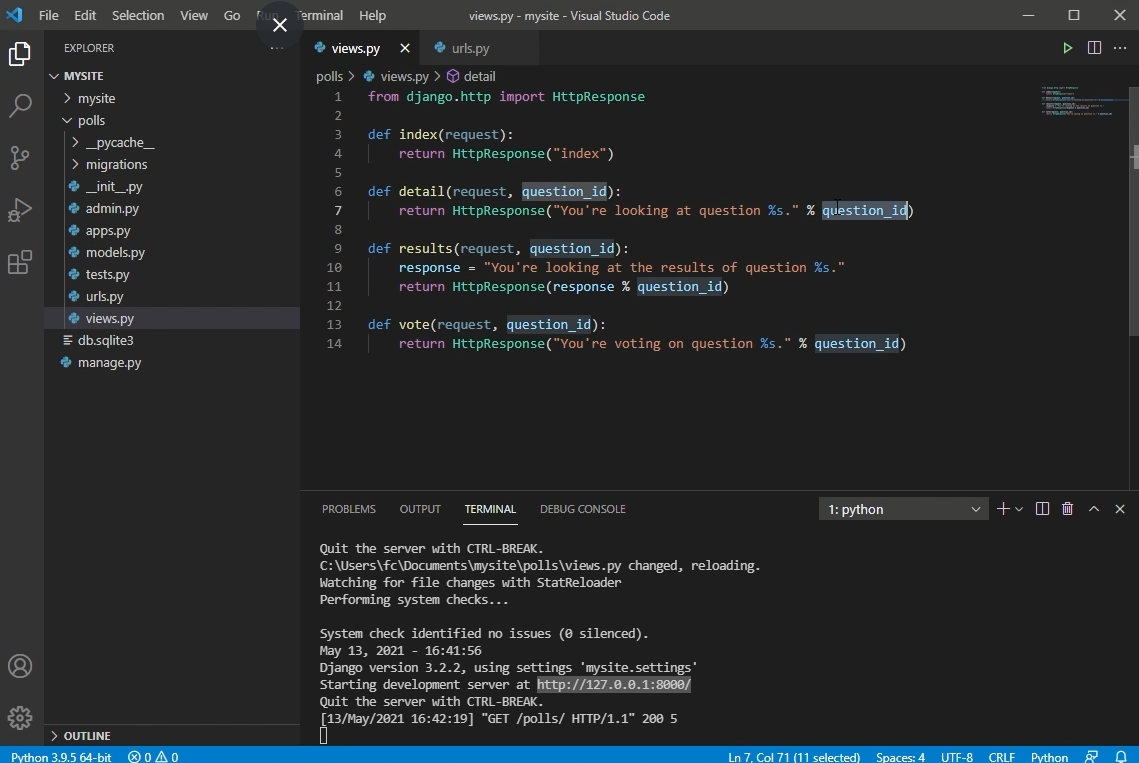Open the Explorer view in activity bar
Viewport: 1139px width, 763px height.
coord(20,54)
